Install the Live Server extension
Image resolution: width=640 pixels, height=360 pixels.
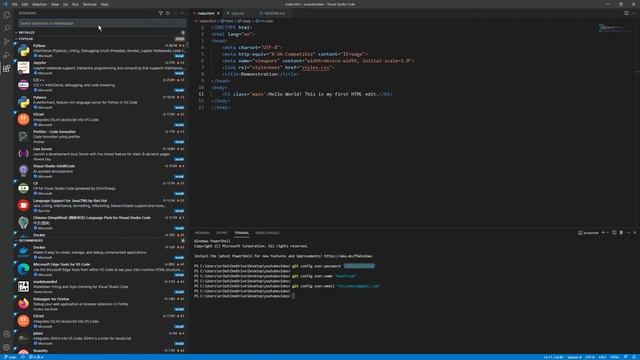point(179,159)
